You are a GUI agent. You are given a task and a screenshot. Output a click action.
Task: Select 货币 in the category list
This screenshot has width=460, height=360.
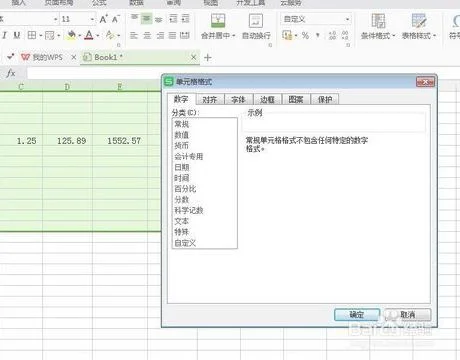182,146
